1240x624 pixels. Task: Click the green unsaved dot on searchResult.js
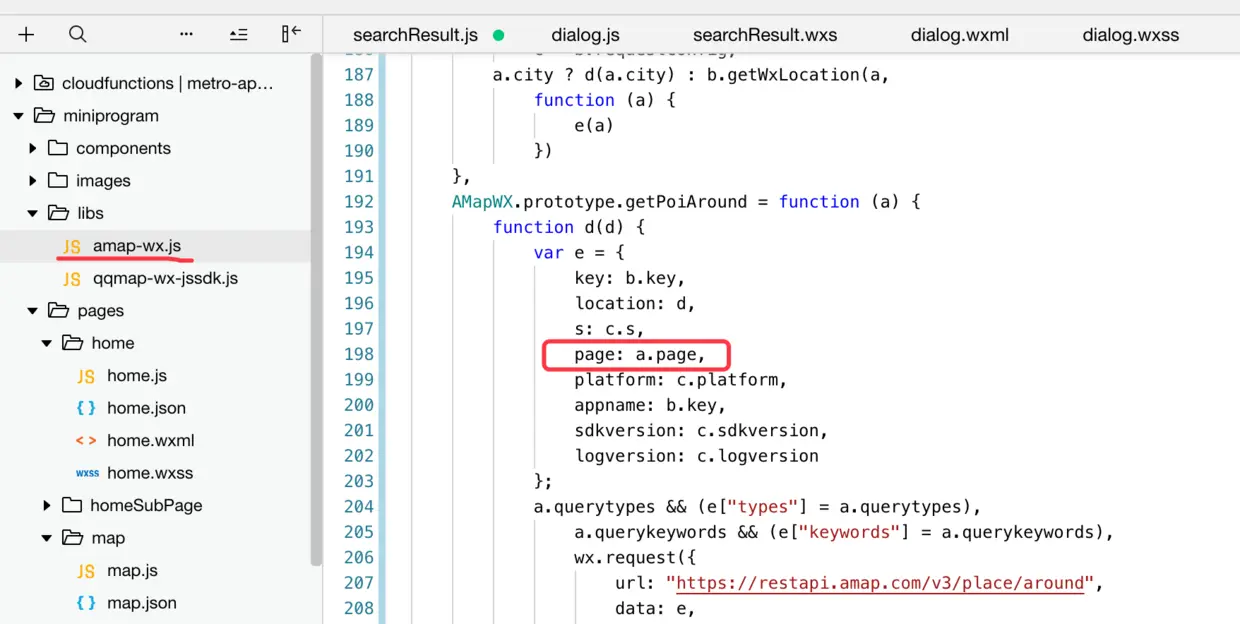(x=498, y=35)
